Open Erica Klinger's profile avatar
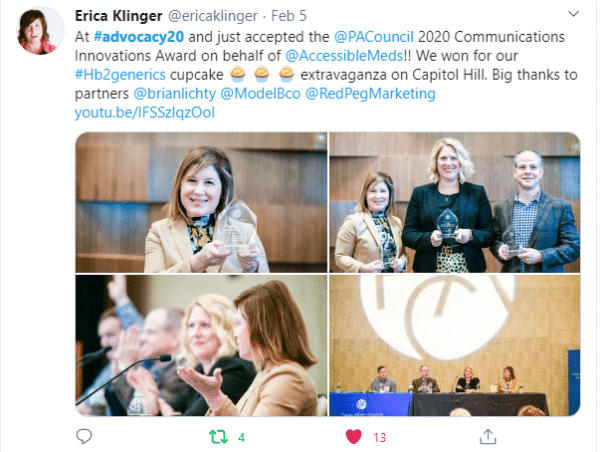This screenshot has width=600, height=452. coord(40,31)
